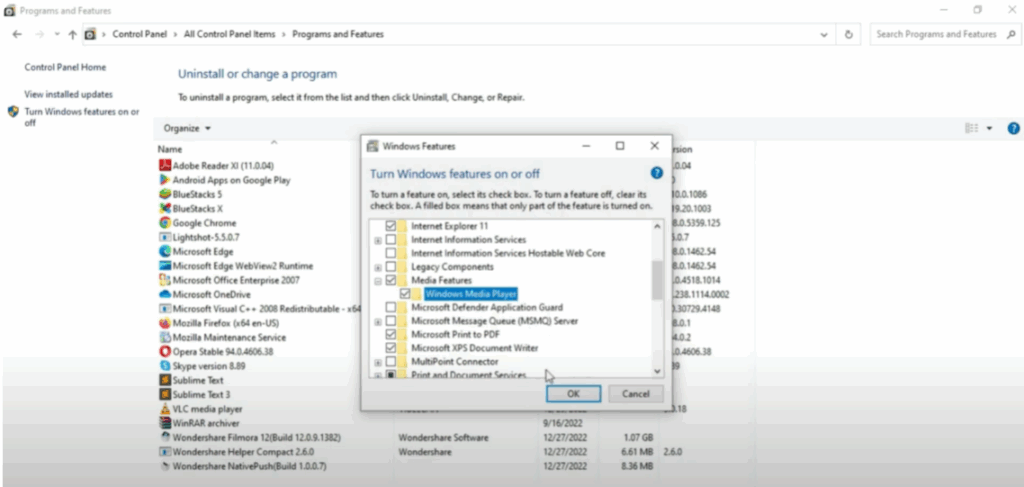
Task: Click the Microsoft Edge icon in list
Action: click(x=165, y=251)
